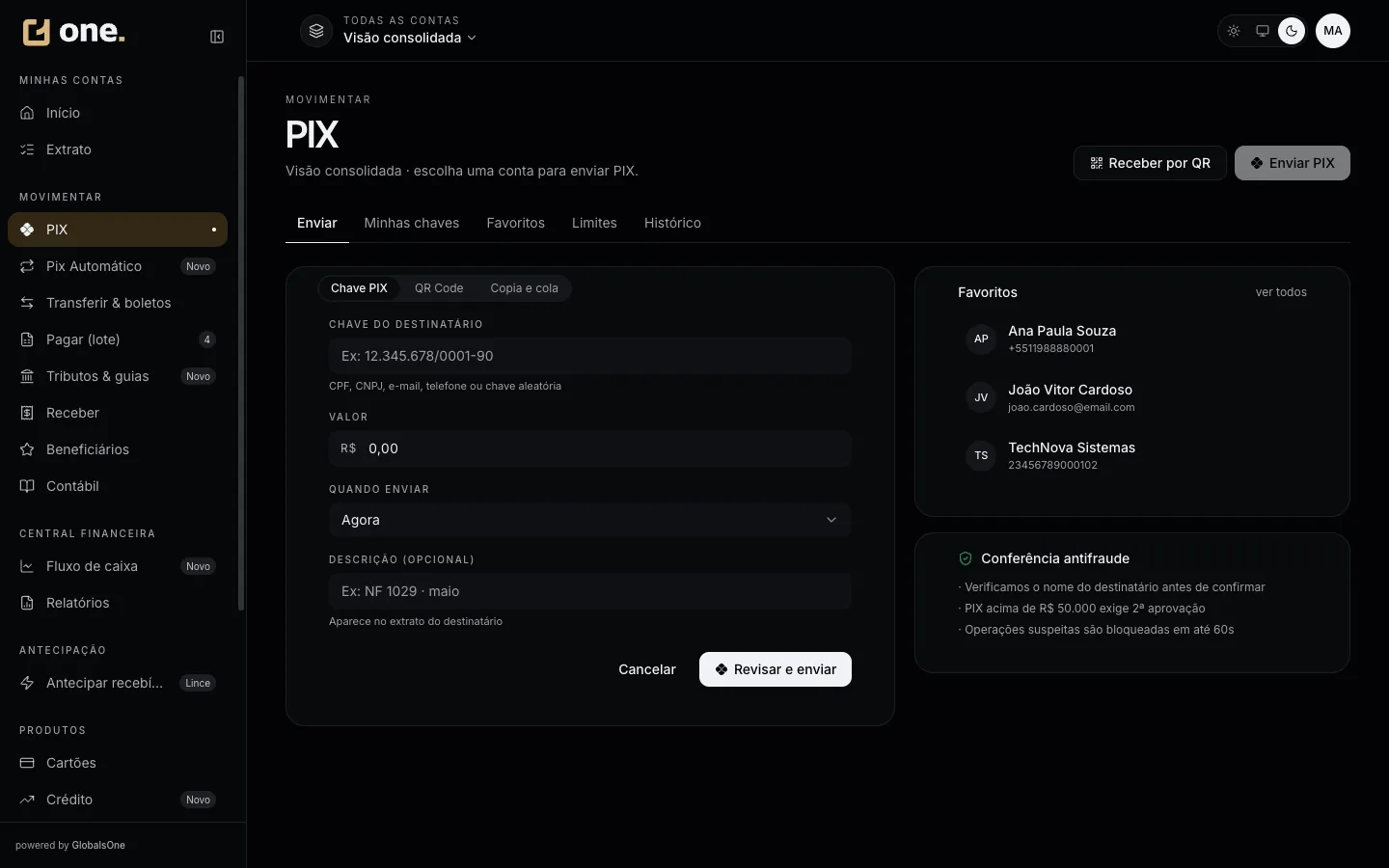Select favorite phone +5511988880001

1051,349
